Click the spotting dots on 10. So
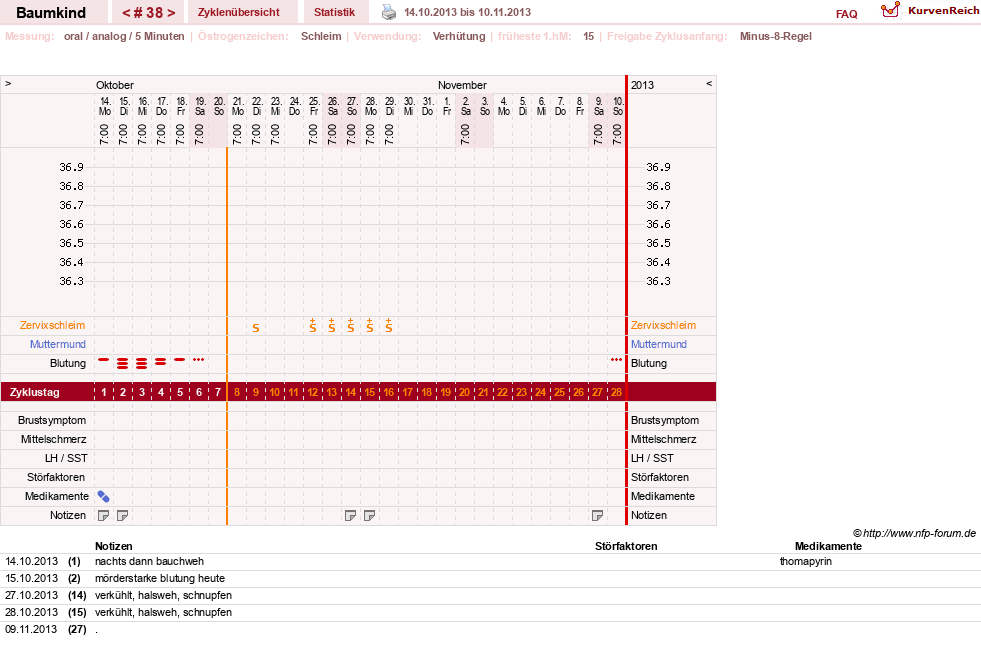 [x=616, y=360]
